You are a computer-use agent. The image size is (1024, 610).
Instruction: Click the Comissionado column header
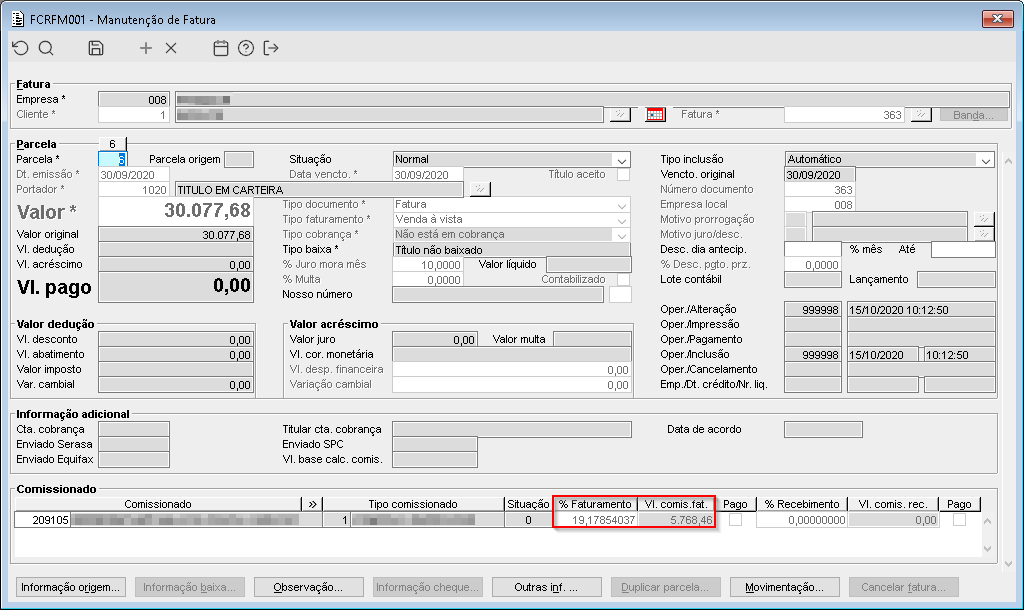[x=158, y=504]
